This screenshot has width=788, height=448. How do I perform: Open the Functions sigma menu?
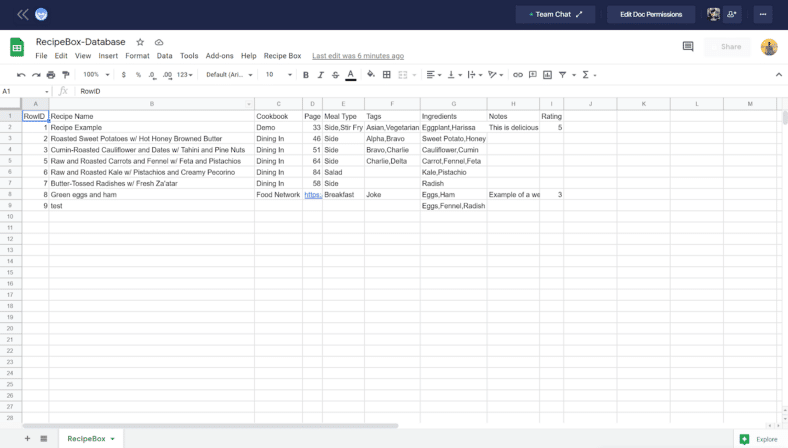(x=588, y=75)
